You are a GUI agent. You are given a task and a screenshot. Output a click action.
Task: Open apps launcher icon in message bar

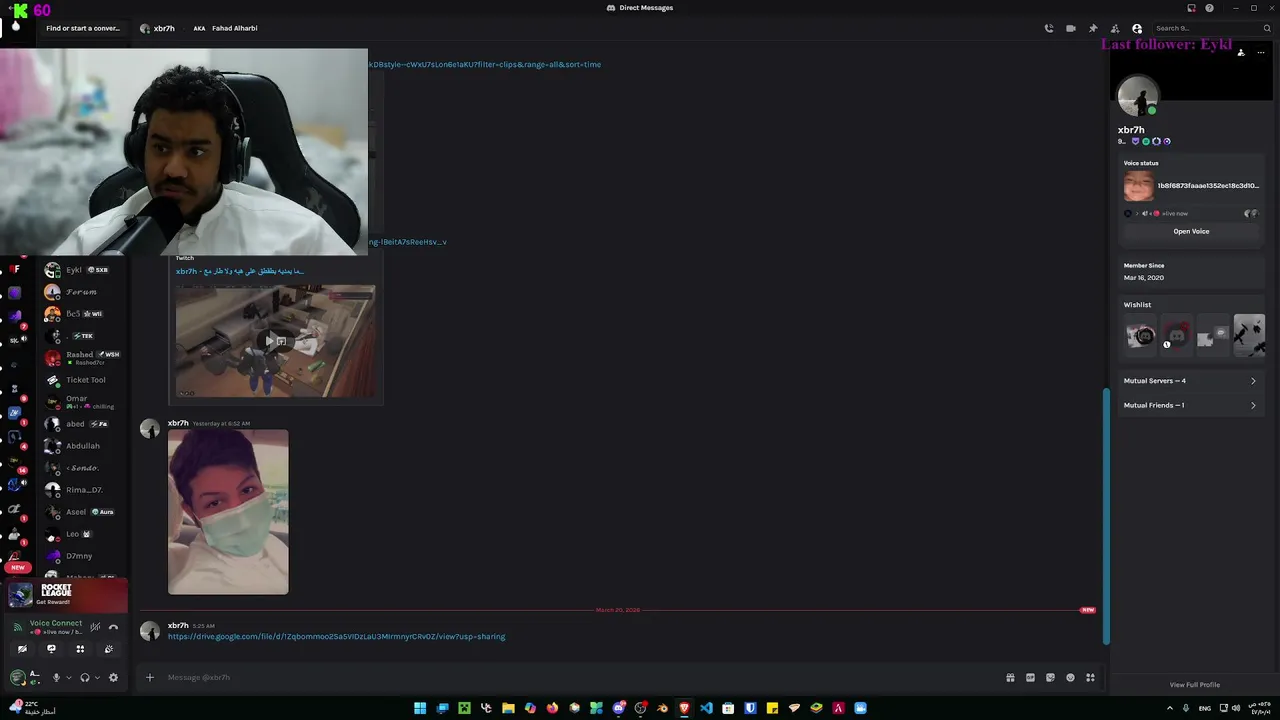[1090, 677]
